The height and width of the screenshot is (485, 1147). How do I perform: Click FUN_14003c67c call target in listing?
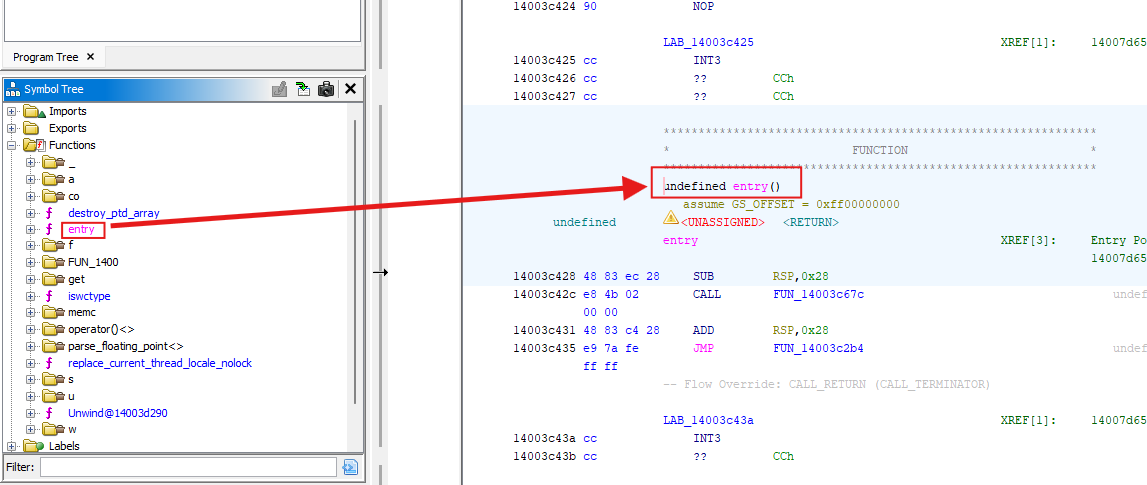click(x=818, y=295)
